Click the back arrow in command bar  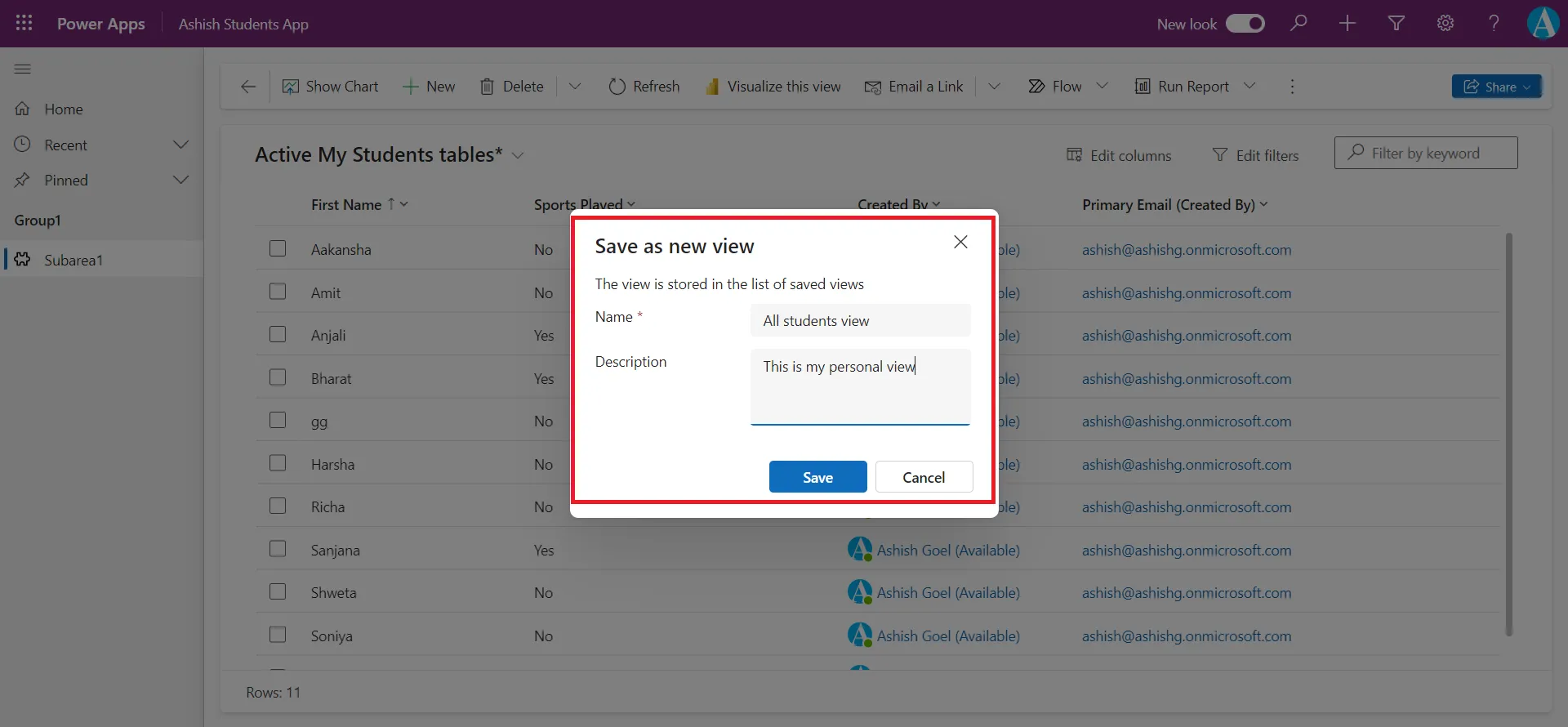tap(248, 87)
